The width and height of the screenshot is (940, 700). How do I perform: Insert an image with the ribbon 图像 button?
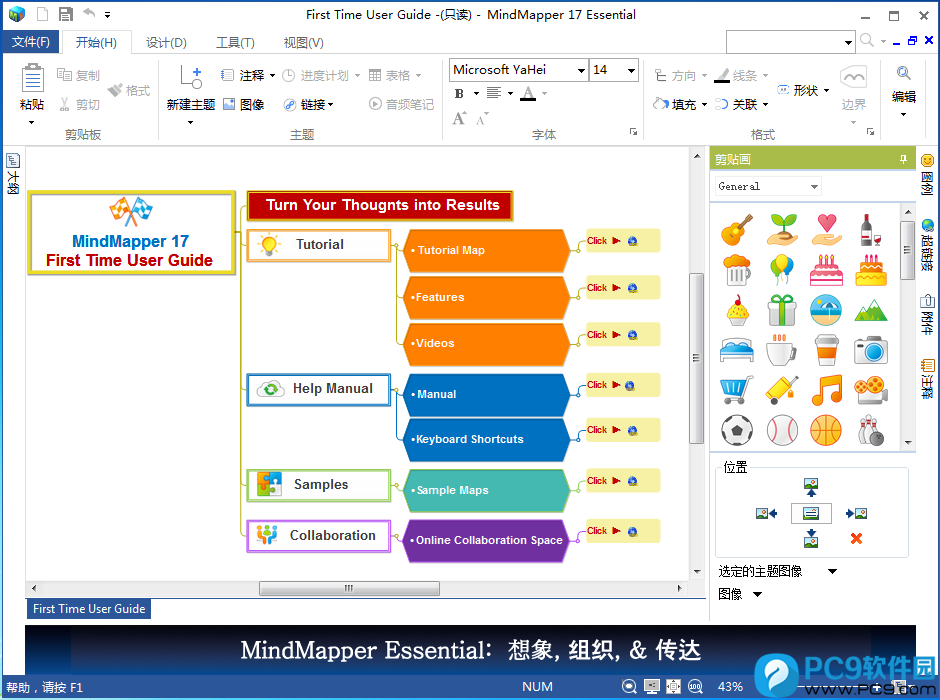(x=244, y=104)
